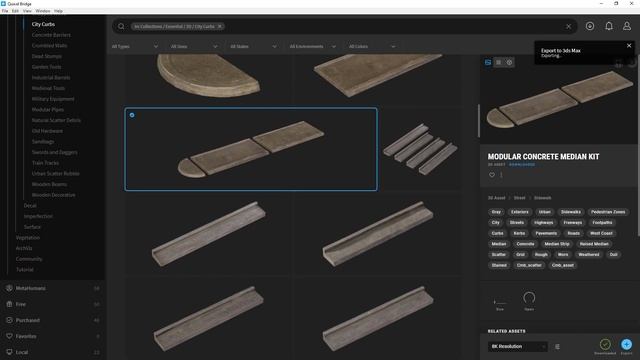Viewport: 640px width, 360px height.
Task: Open the Community category
Action: pos(29,259)
